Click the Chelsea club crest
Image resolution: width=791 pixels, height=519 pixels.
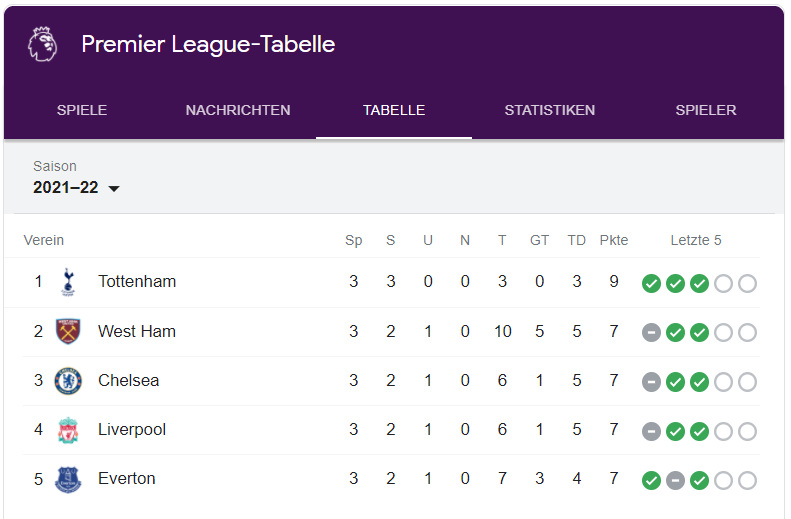(68, 381)
